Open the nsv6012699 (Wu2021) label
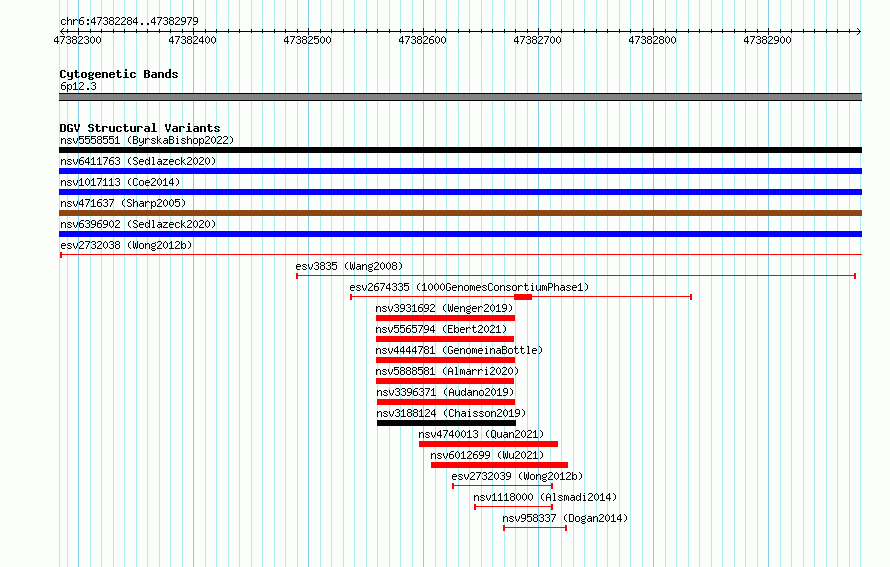 487,455
